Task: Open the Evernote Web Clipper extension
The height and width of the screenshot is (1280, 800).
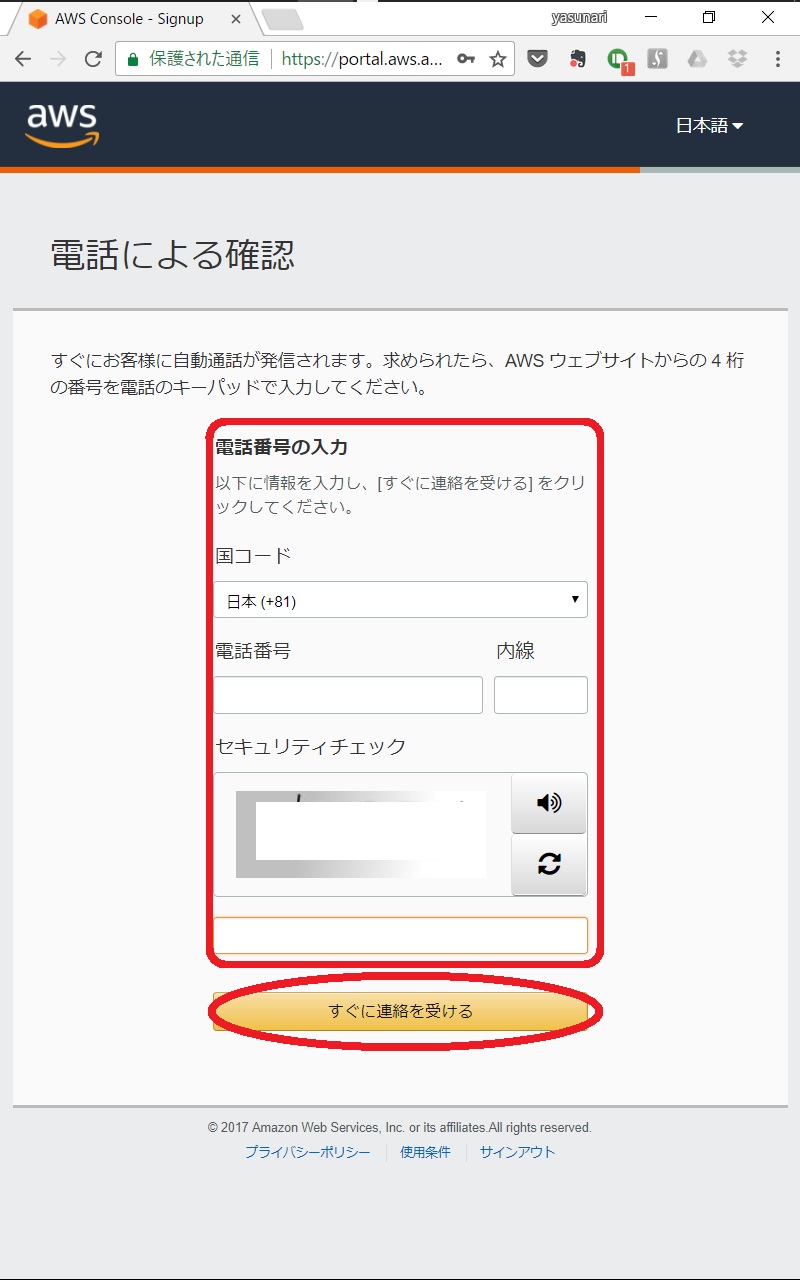Action: (577, 59)
